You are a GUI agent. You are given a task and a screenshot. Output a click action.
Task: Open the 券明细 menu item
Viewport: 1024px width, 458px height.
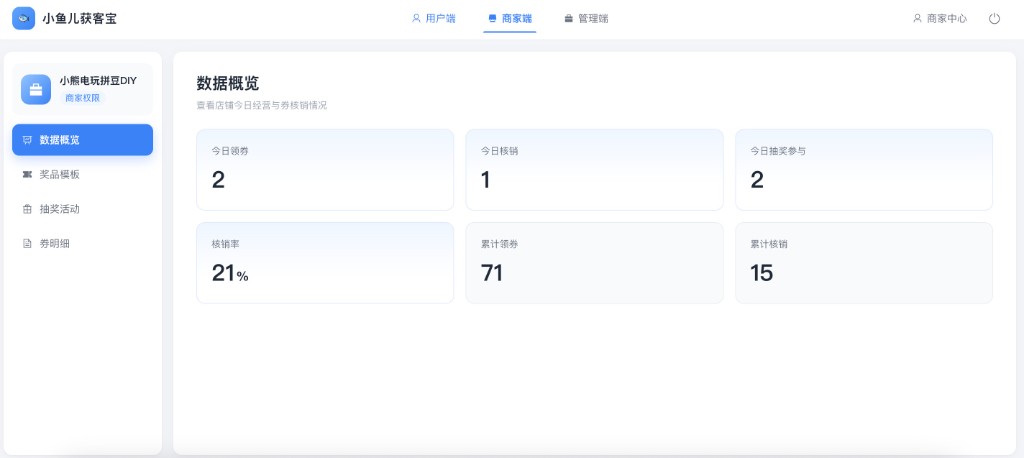[82, 244]
